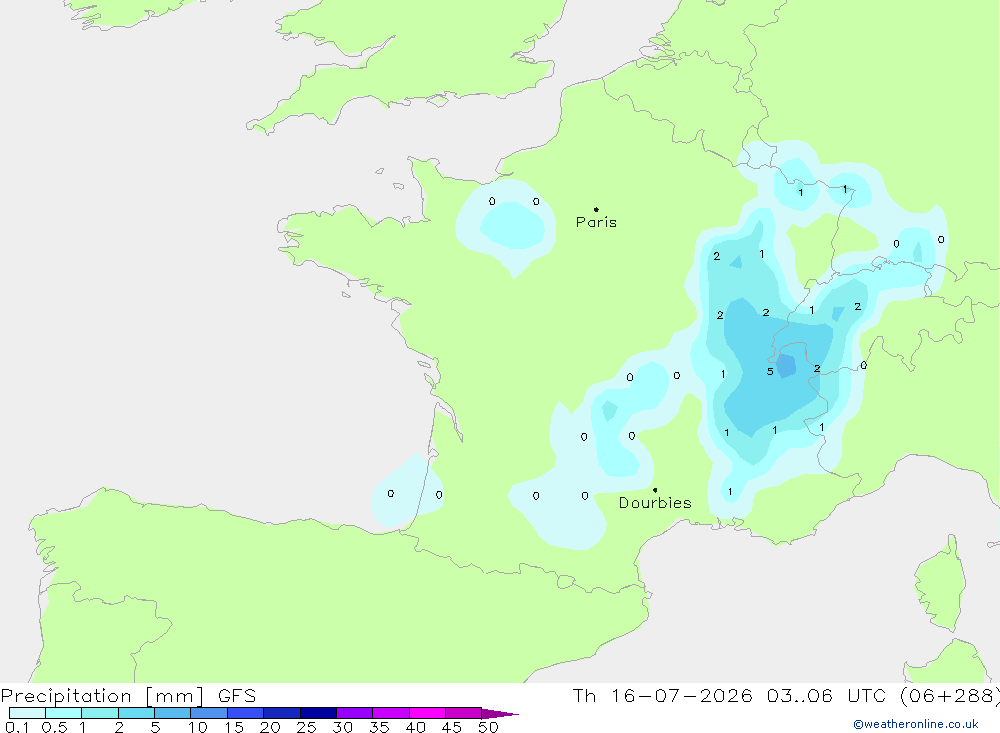Click the 'Precipitation [mm]' title text

click(x=102, y=696)
